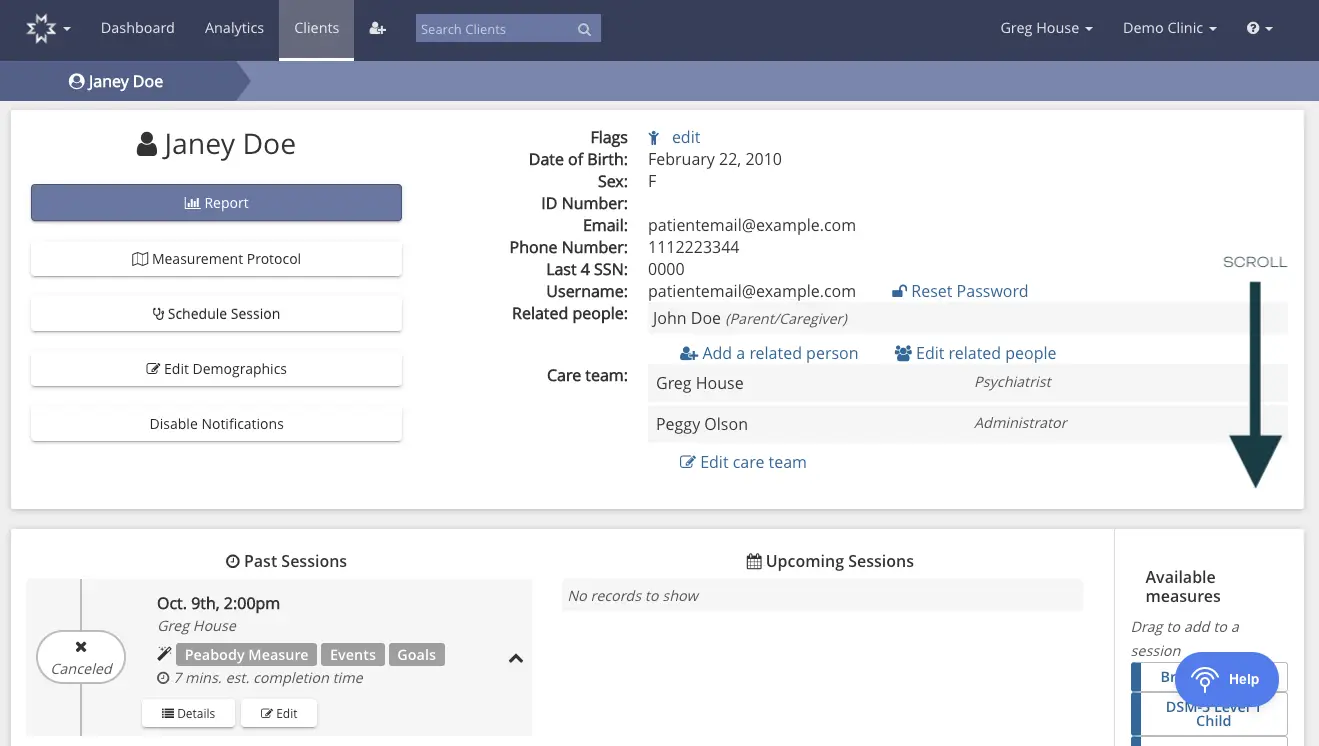Click the Edit care team link

[x=743, y=461]
